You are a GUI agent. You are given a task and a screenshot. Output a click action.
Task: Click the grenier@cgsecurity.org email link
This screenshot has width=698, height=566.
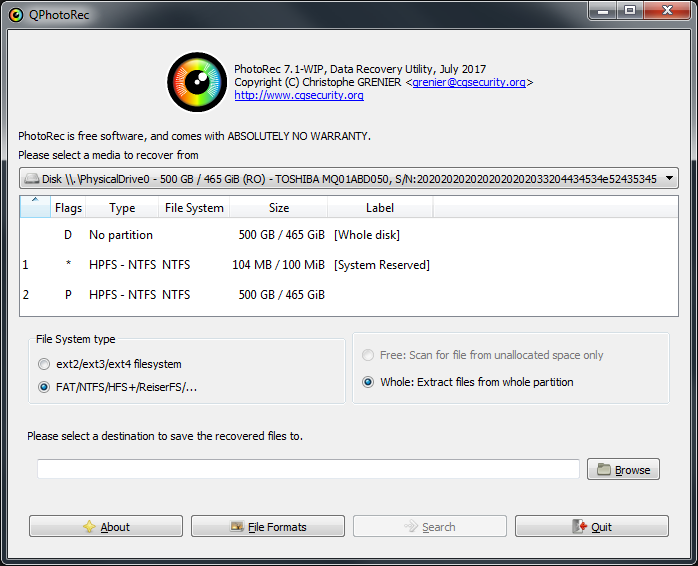tap(468, 82)
